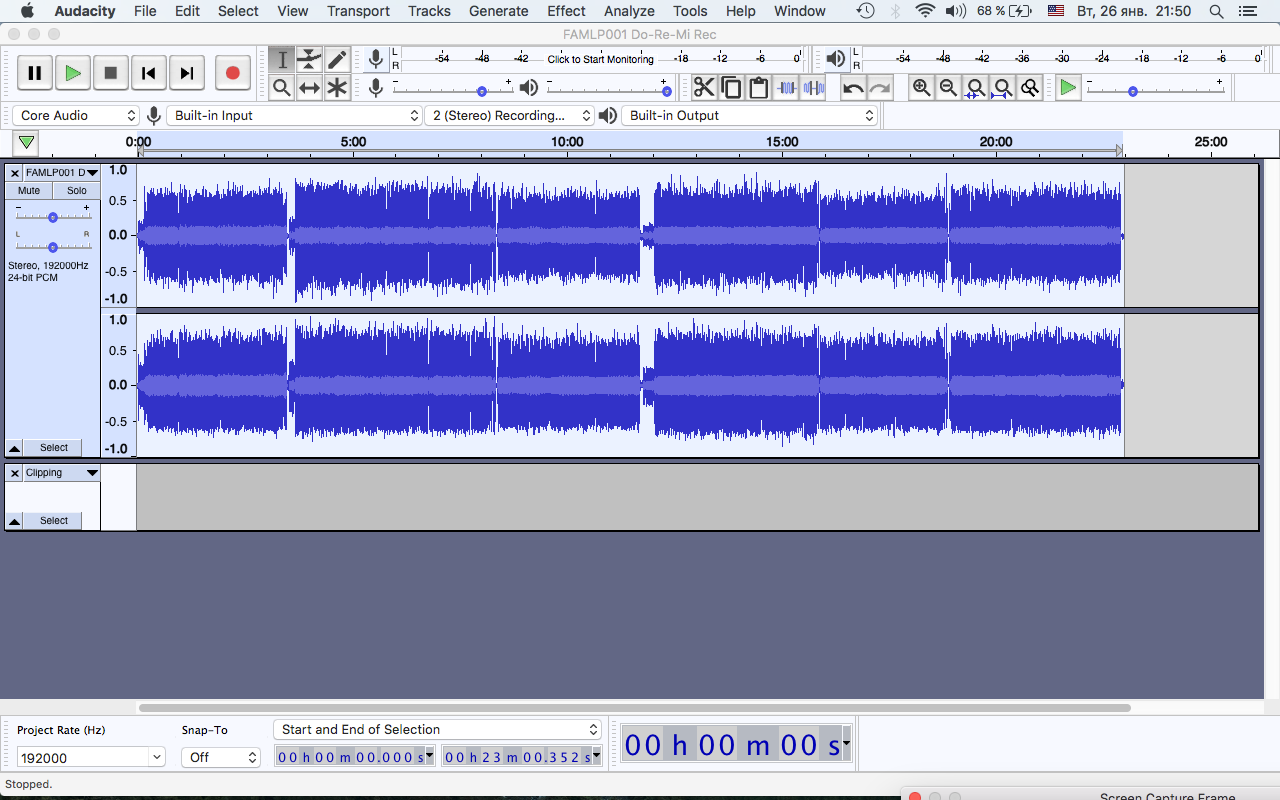Click the Undo arrow icon
The image size is (1280, 800).
(853, 88)
